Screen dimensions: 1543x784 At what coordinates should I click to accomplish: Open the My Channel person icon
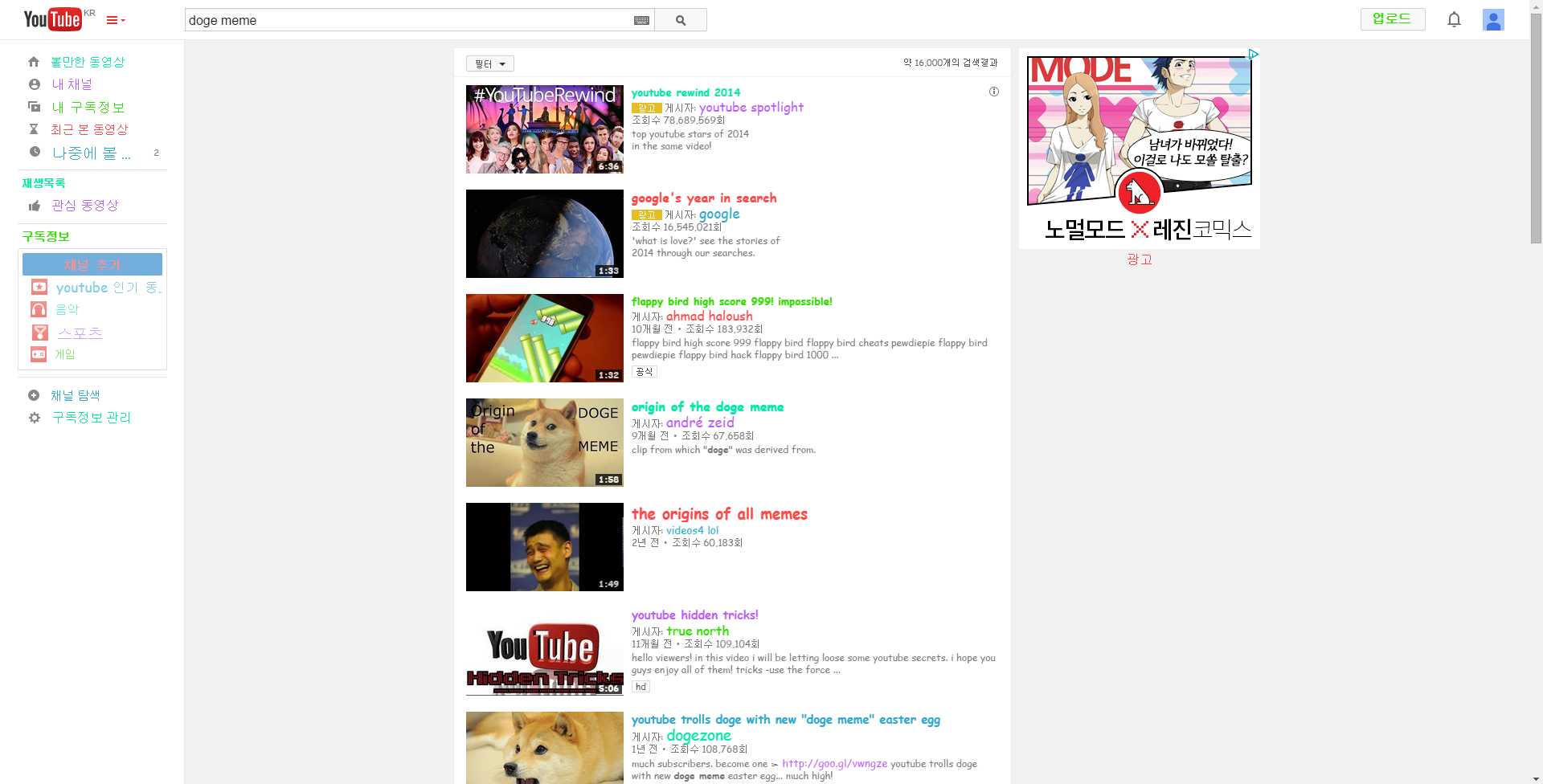(x=34, y=84)
